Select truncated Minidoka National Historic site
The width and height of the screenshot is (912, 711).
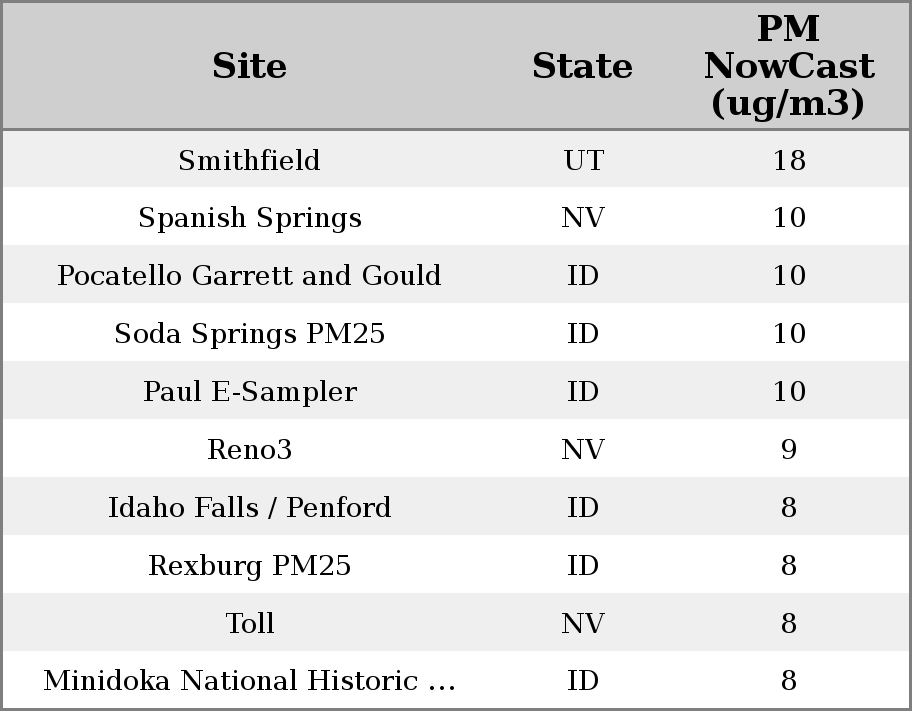tap(249, 681)
